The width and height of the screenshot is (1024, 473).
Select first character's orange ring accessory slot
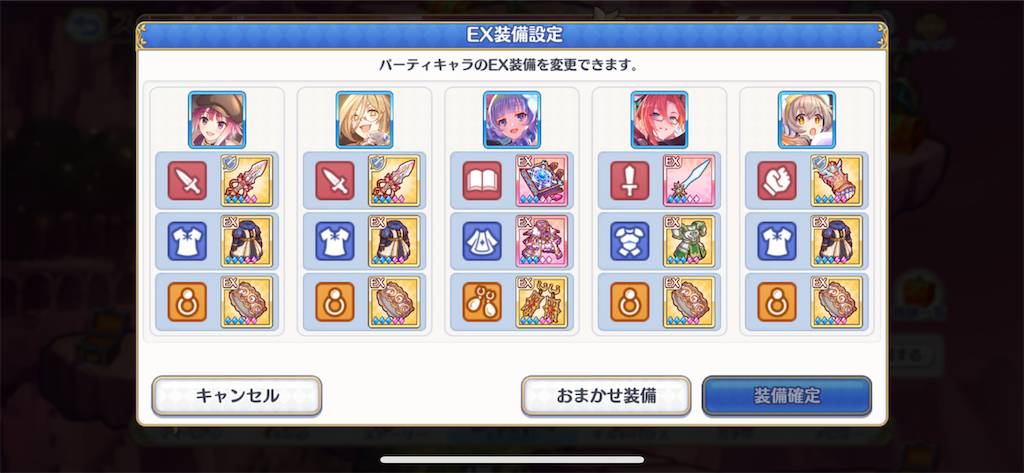tap(187, 302)
